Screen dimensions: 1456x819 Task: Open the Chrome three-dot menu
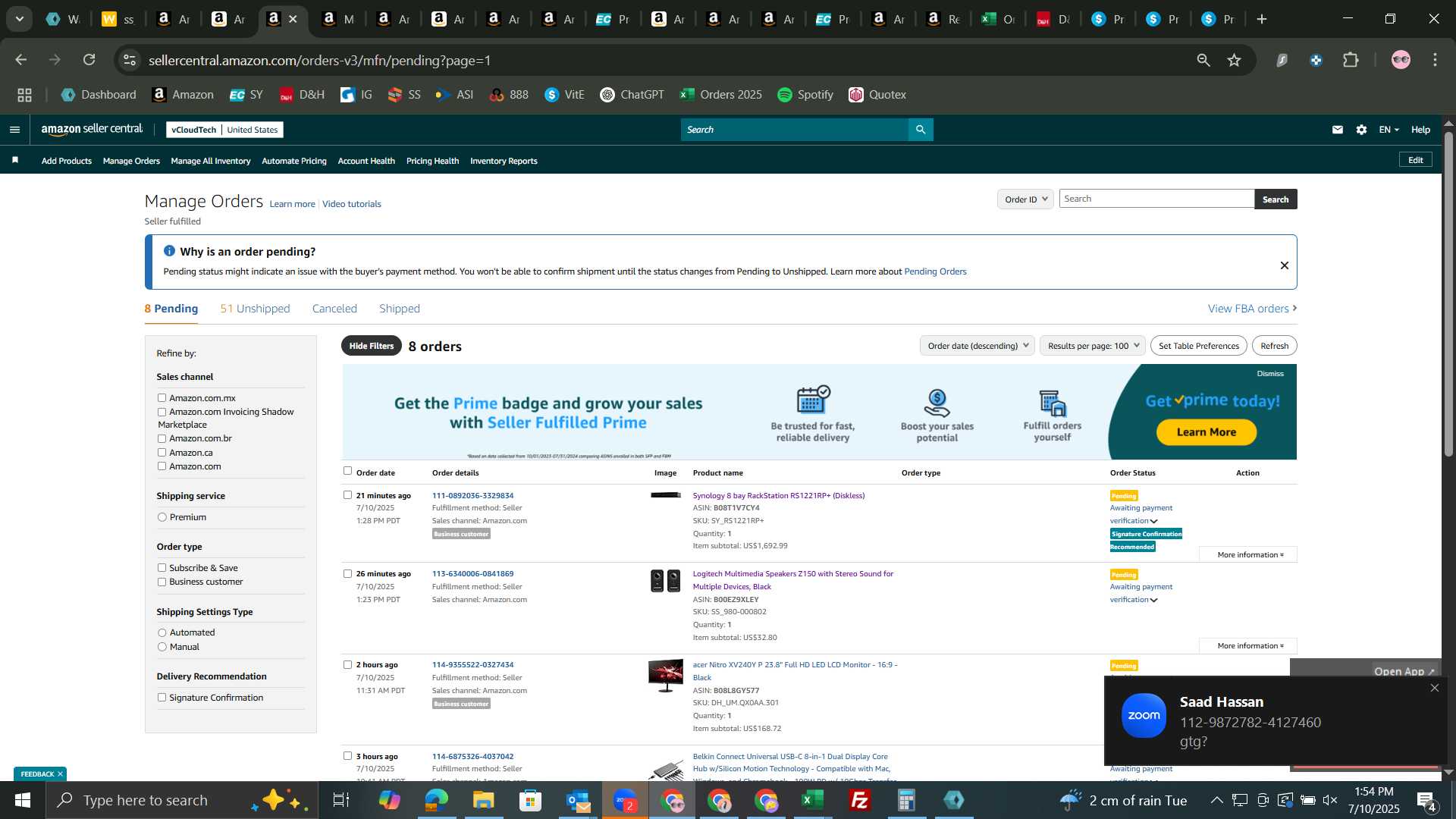1435,60
